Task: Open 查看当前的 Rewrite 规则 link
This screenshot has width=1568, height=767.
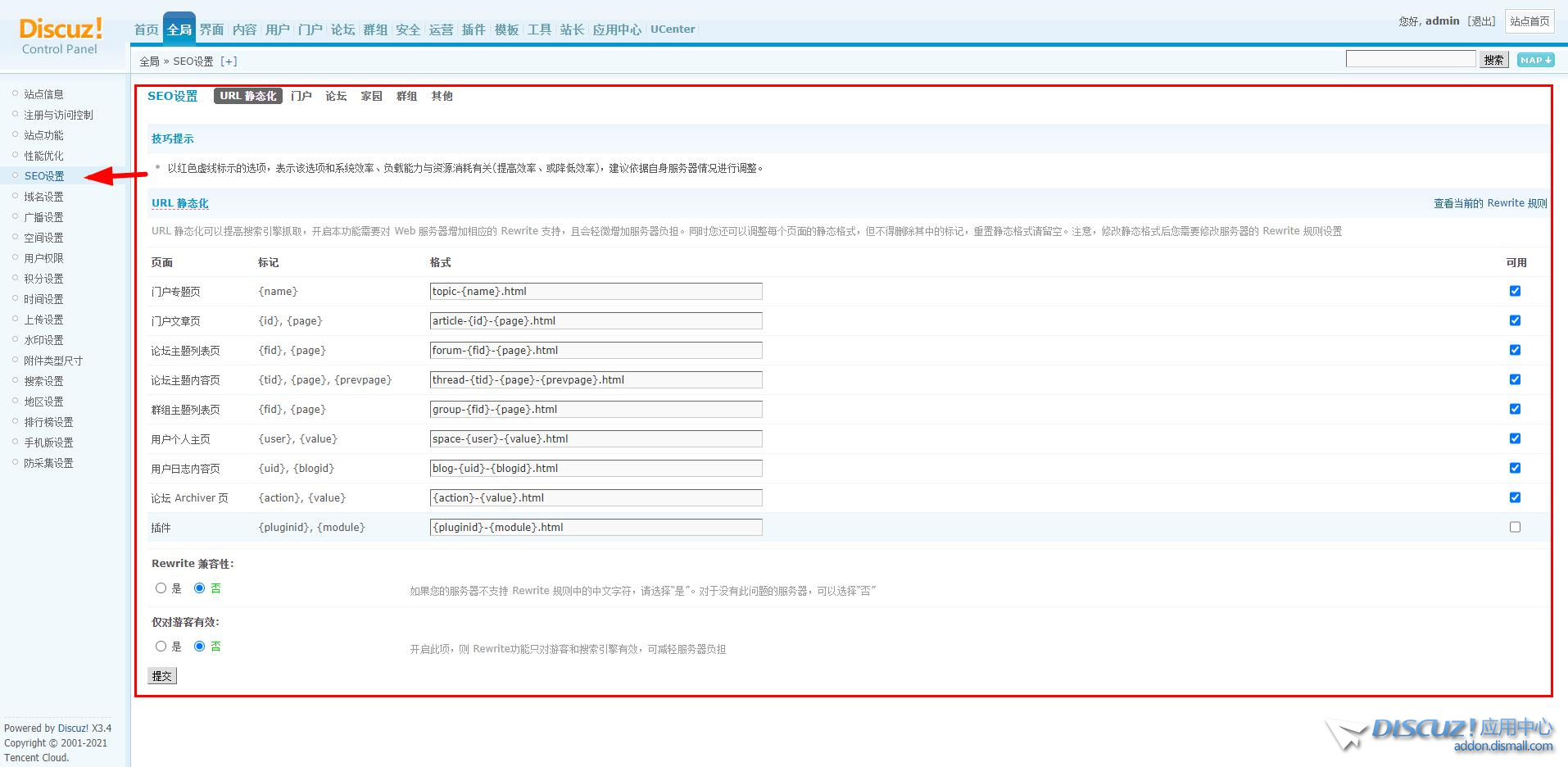Action: coord(1489,203)
